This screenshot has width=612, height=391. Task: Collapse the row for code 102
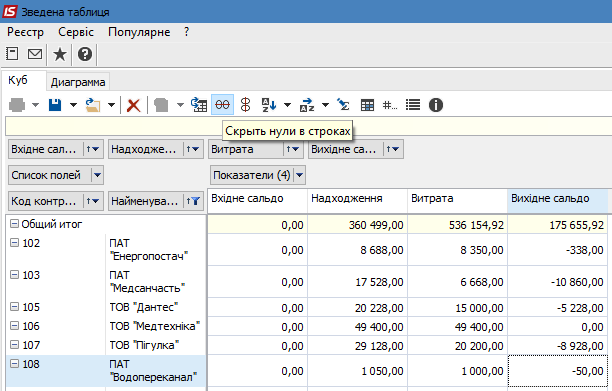[x=14, y=243]
